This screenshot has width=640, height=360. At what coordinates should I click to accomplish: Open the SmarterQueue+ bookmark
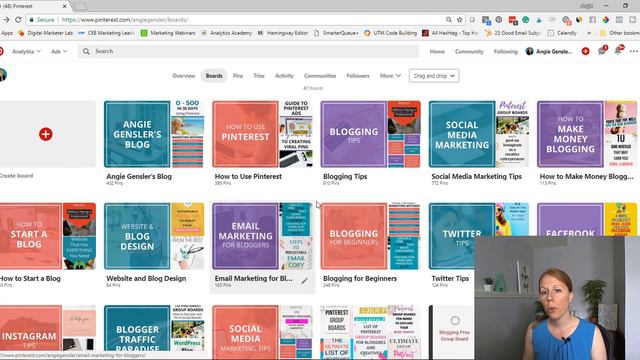(x=336, y=33)
